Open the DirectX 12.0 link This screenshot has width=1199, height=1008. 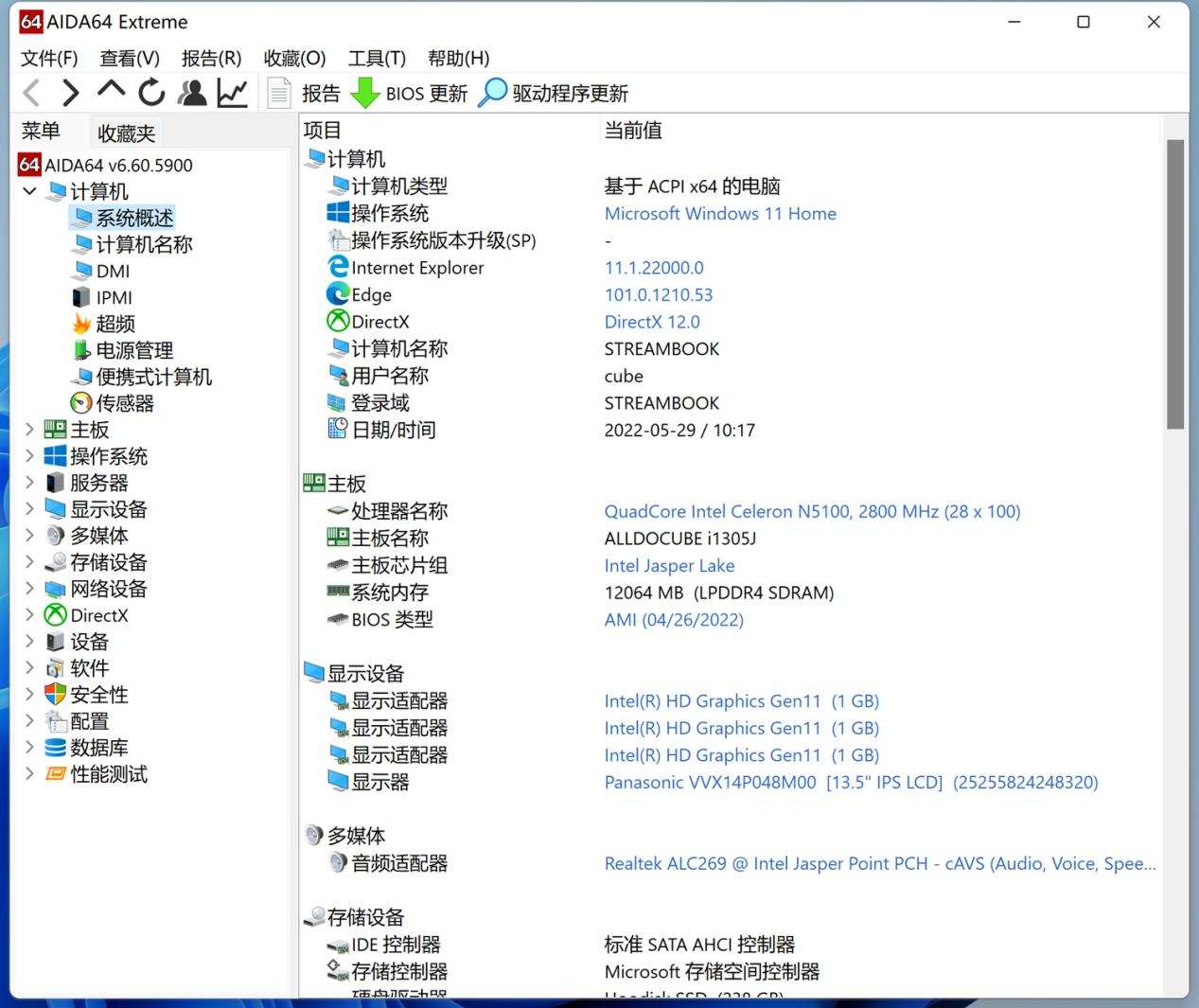(x=652, y=322)
